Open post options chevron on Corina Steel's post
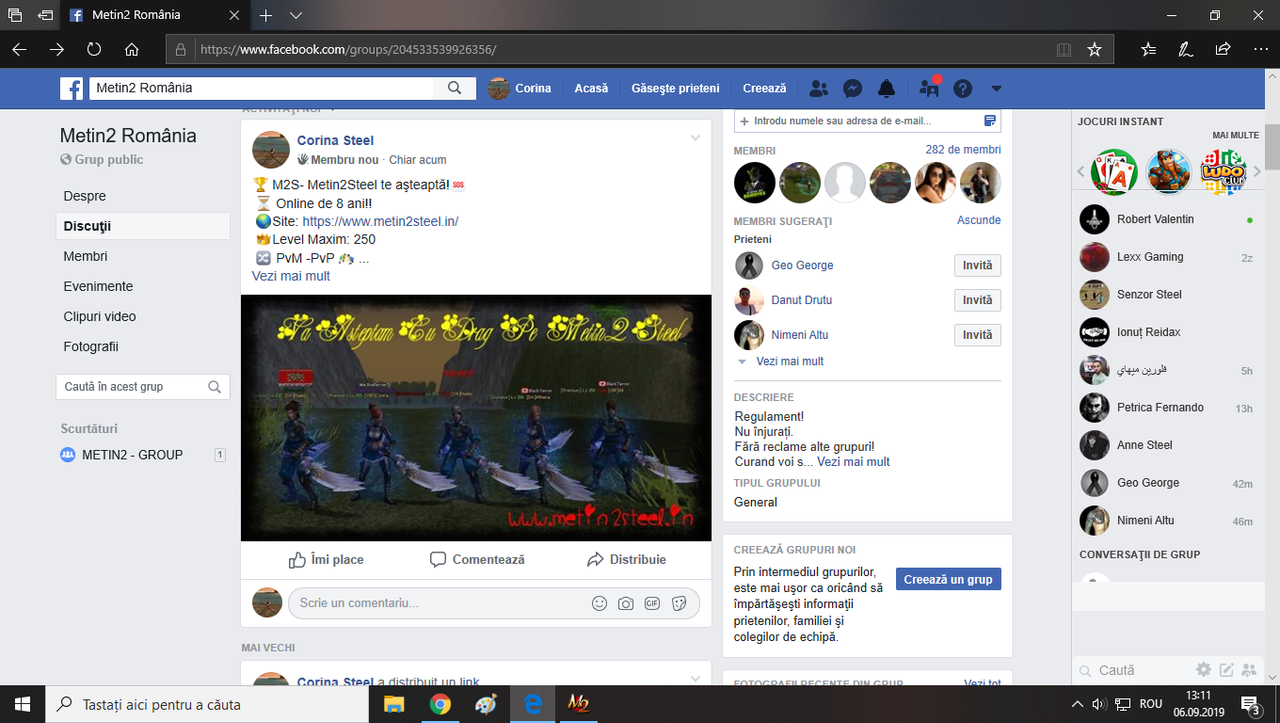Image resolution: width=1280 pixels, height=723 pixels. (695, 139)
